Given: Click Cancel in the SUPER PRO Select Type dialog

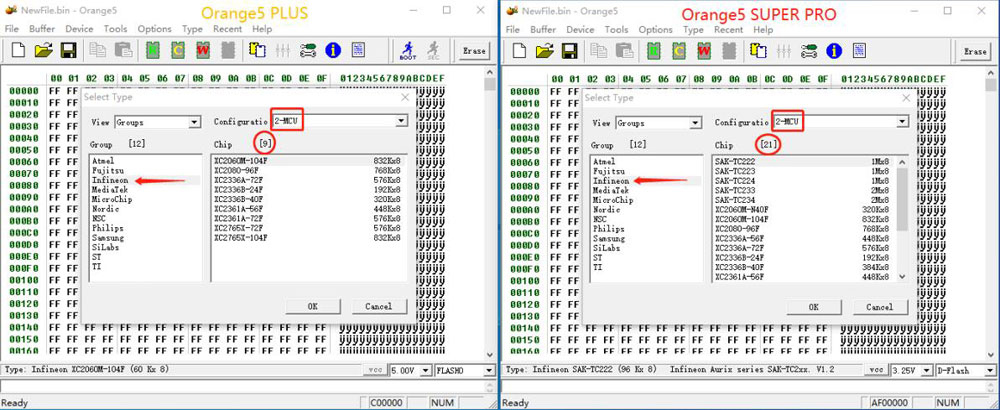Looking at the screenshot, I should [879, 306].
